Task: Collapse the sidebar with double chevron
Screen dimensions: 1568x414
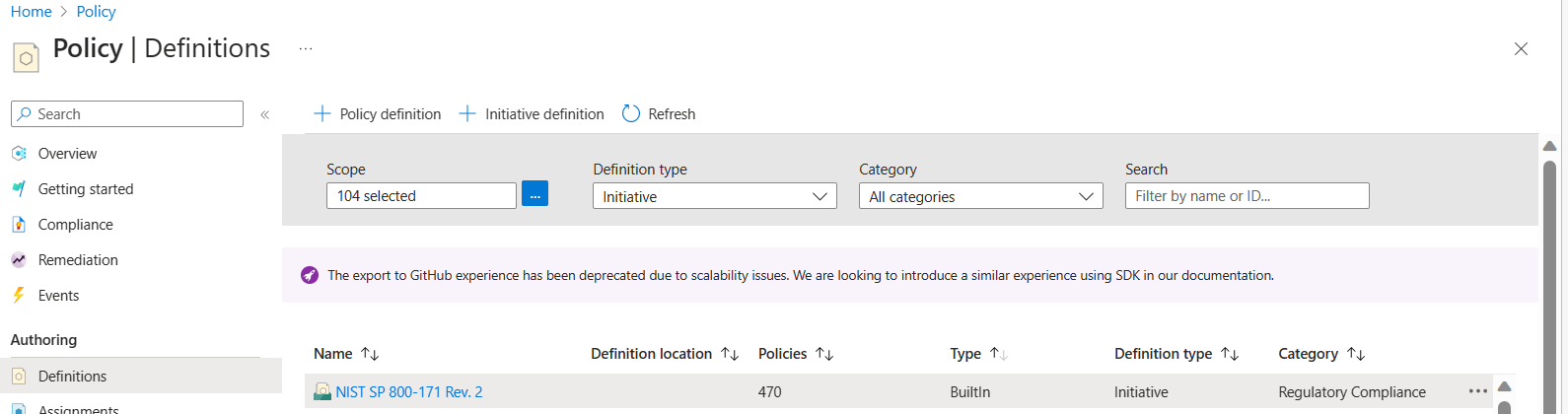Action: point(264,114)
